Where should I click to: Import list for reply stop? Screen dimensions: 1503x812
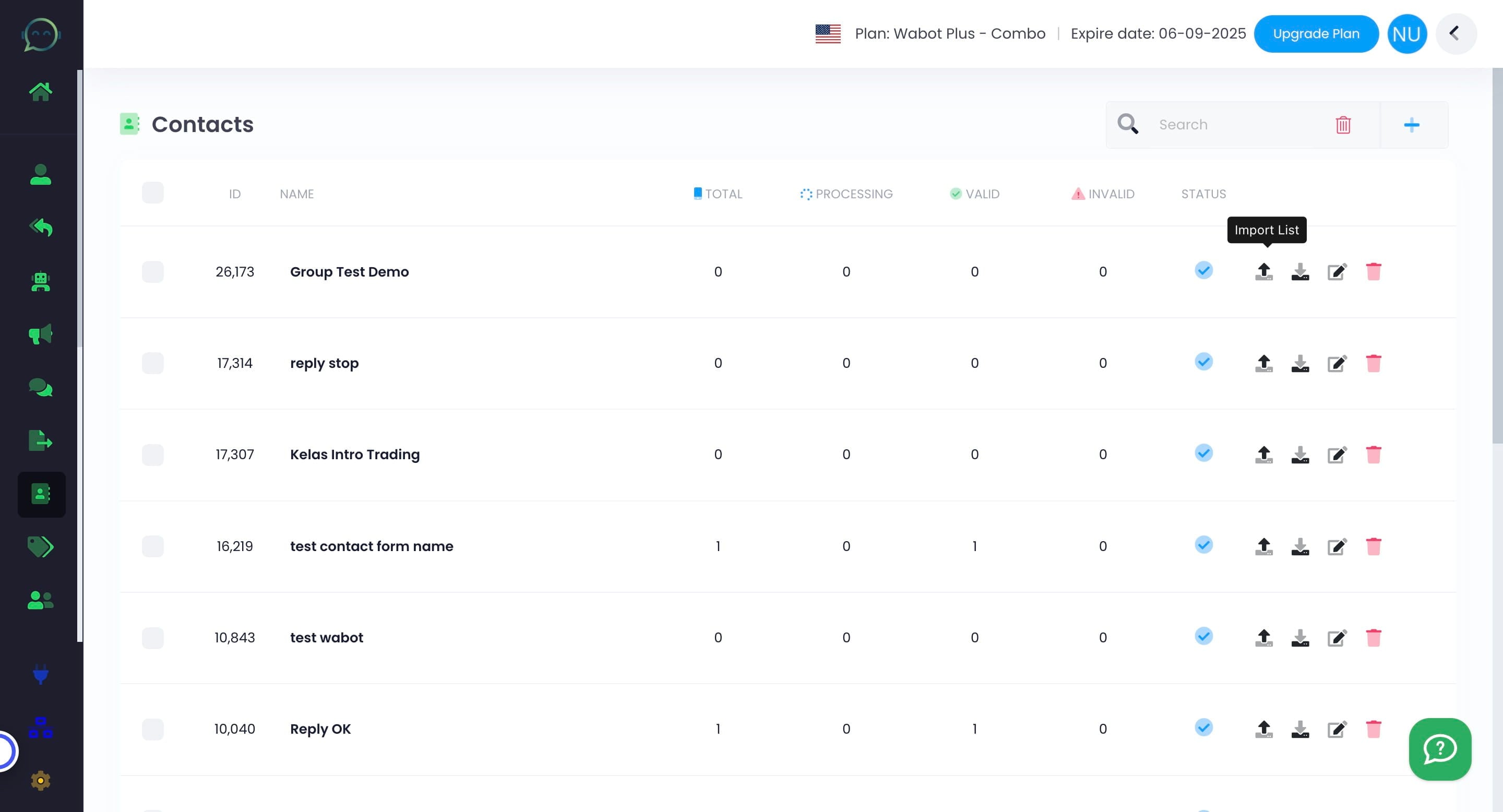pos(1264,363)
